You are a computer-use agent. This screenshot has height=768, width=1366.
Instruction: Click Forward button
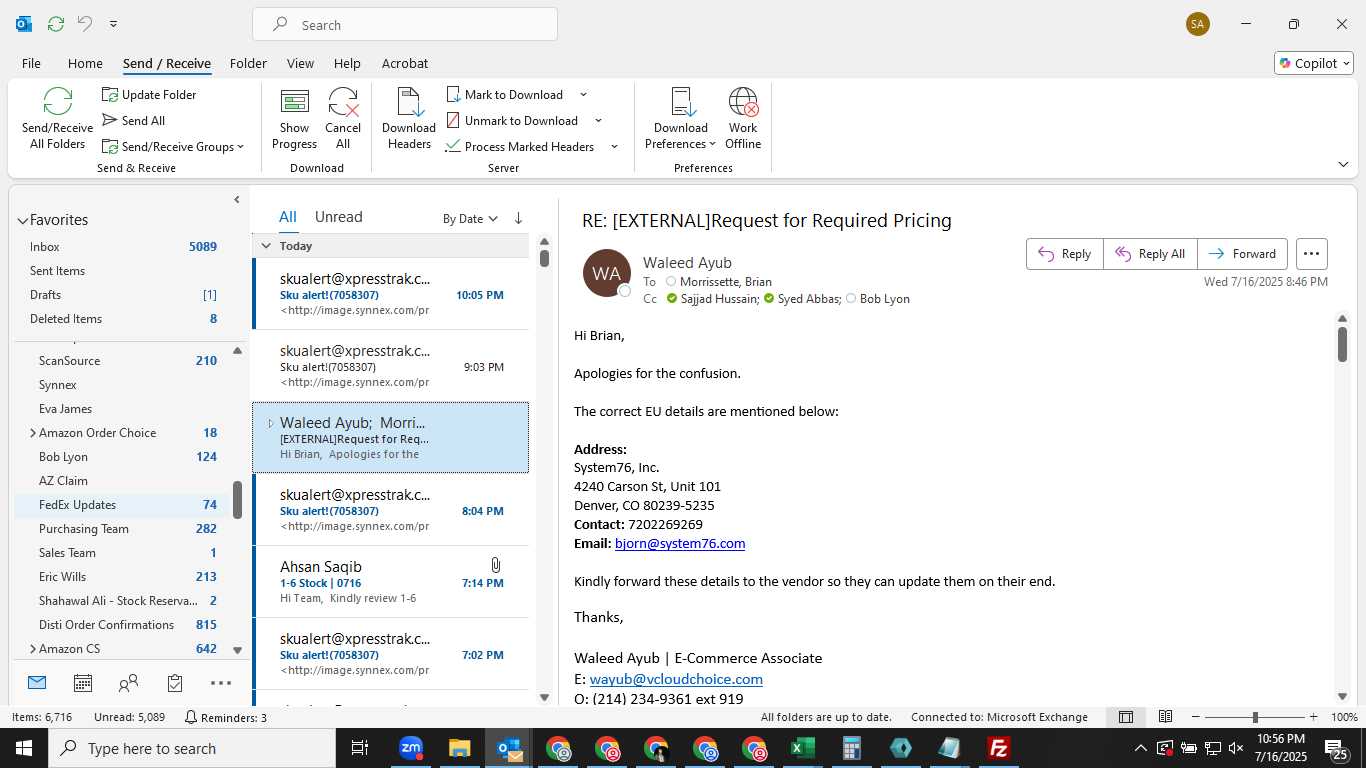click(x=1242, y=254)
